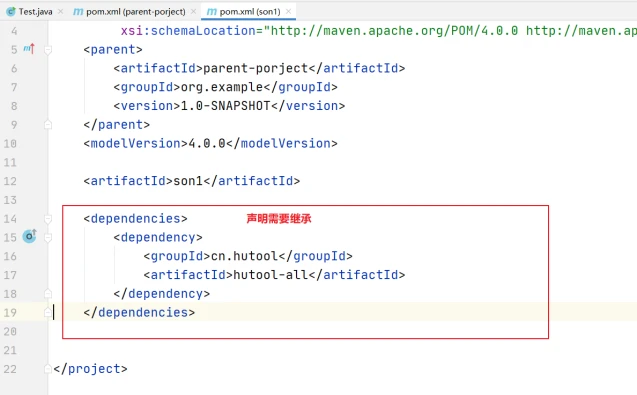Click the 4.0.0 modelVersion value
637x395 pixels.
(207, 143)
